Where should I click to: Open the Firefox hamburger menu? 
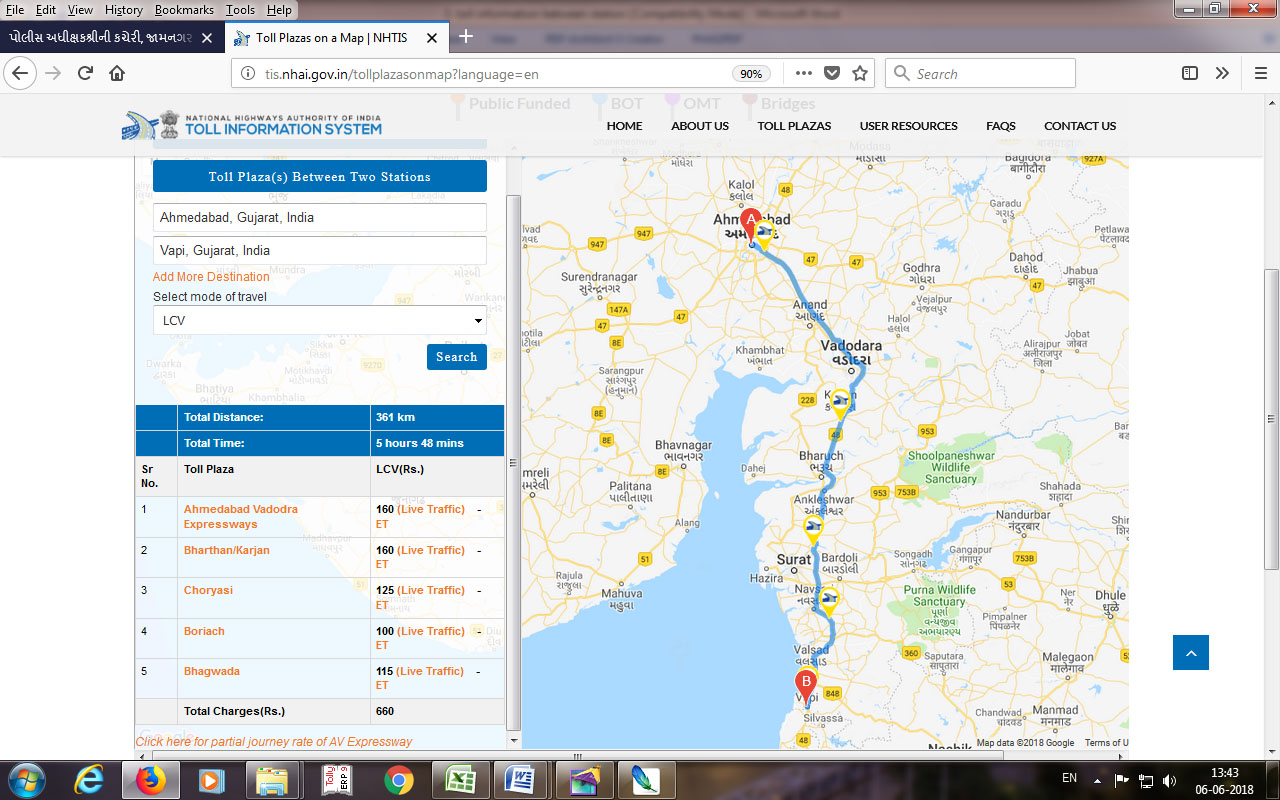pos(1260,73)
